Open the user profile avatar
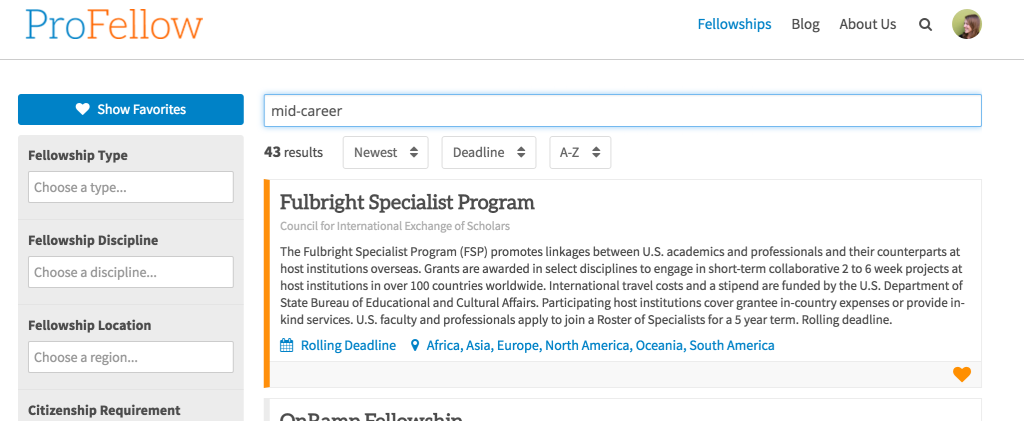This screenshot has width=1024, height=421. [x=966, y=25]
